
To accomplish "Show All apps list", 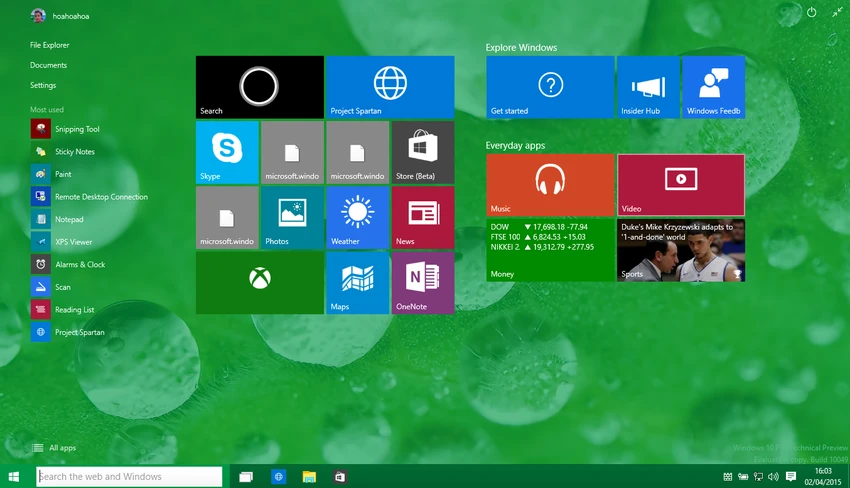I will click(x=54, y=448).
